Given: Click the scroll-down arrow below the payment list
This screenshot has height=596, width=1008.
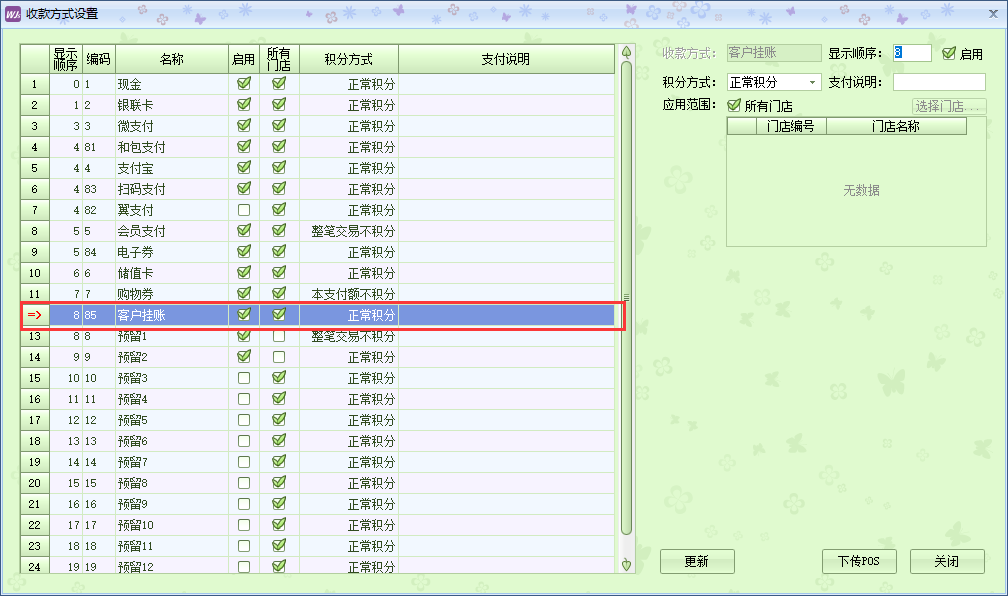Looking at the screenshot, I should point(627,565).
